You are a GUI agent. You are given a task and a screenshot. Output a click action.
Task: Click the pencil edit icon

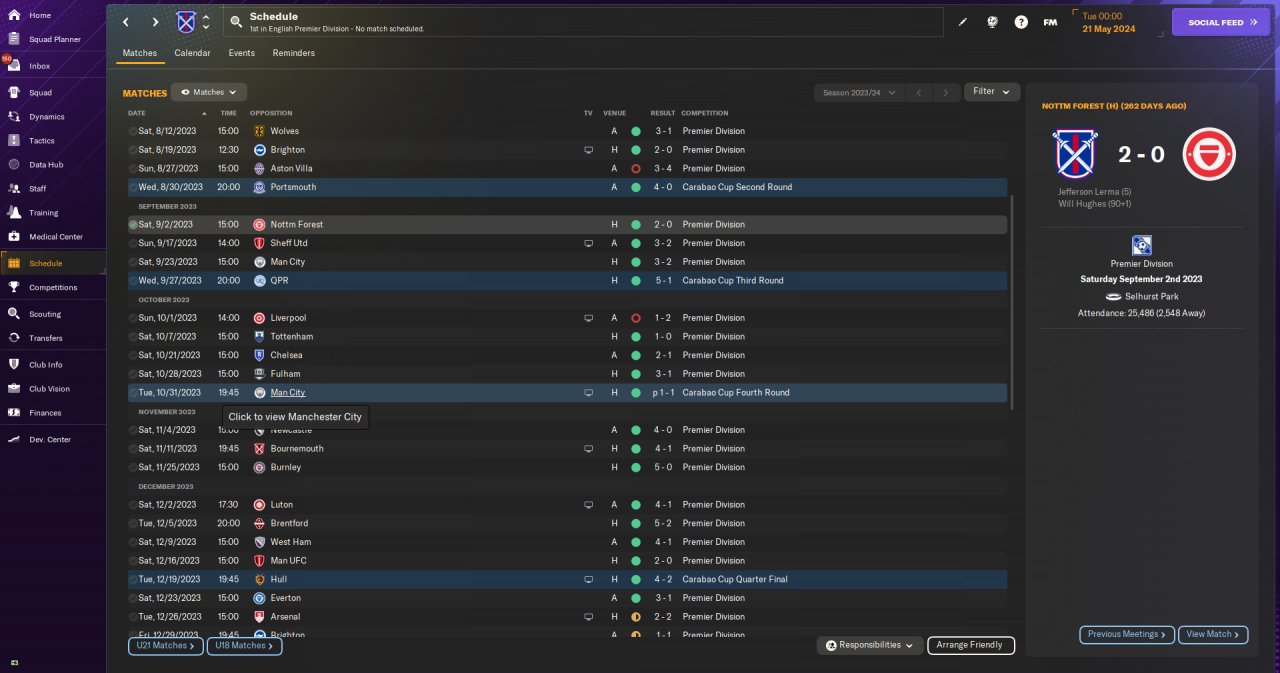click(963, 22)
